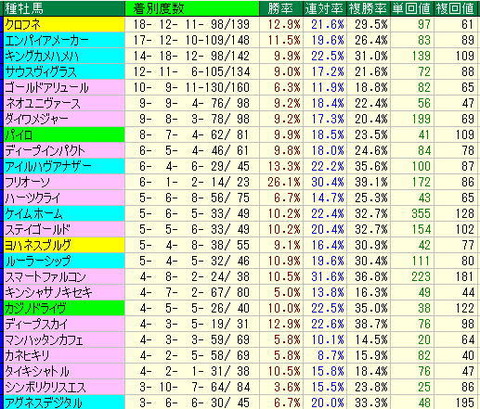Click カネヒキリ 連対率 8.7%
The height and width of the screenshot is (409, 480).
(331, 356)
